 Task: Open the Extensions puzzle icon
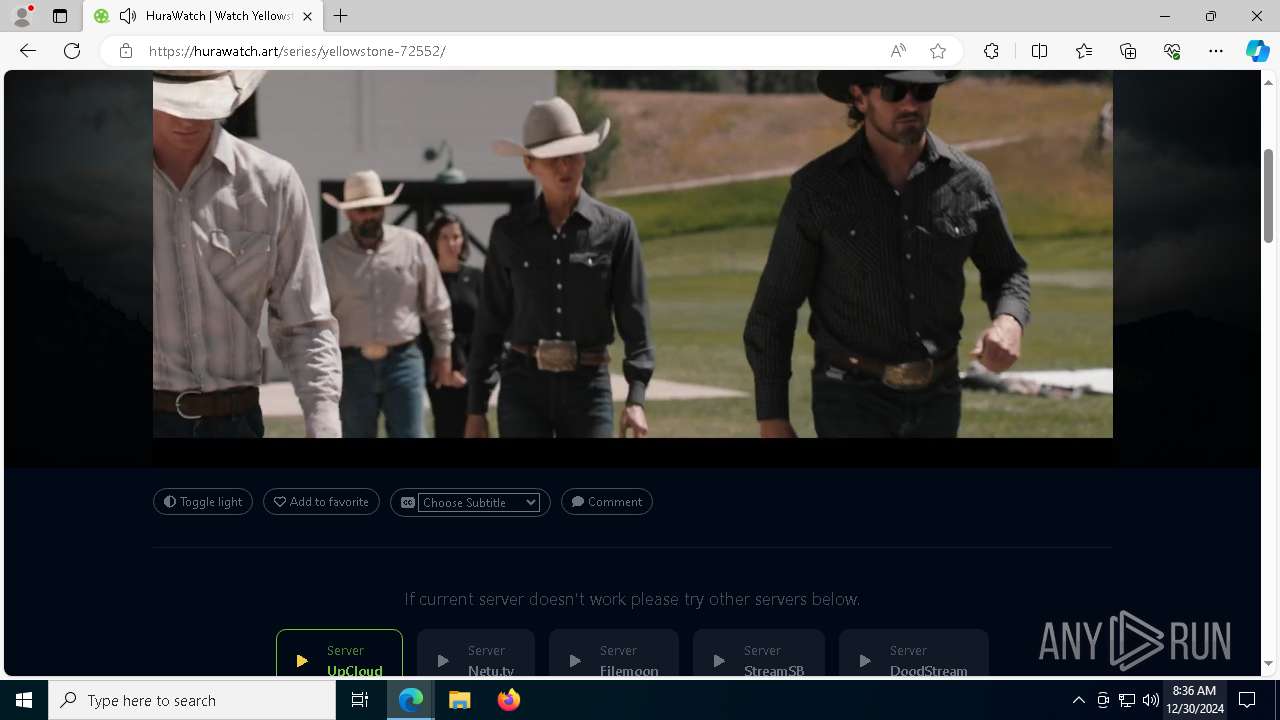coord(991,51)
